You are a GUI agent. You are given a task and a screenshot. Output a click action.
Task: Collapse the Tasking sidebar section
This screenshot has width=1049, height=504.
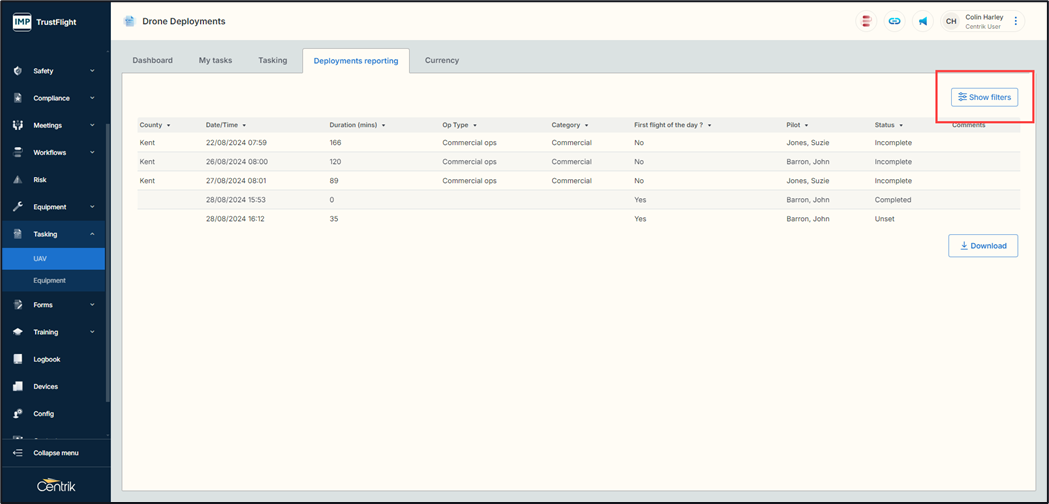point(92,234)
